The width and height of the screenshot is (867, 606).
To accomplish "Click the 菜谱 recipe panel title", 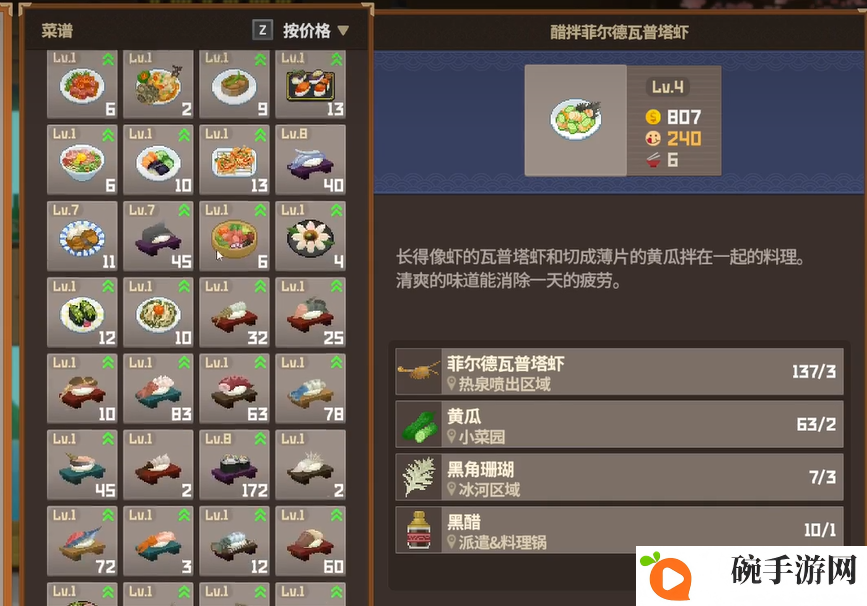I will coord(57,30).
